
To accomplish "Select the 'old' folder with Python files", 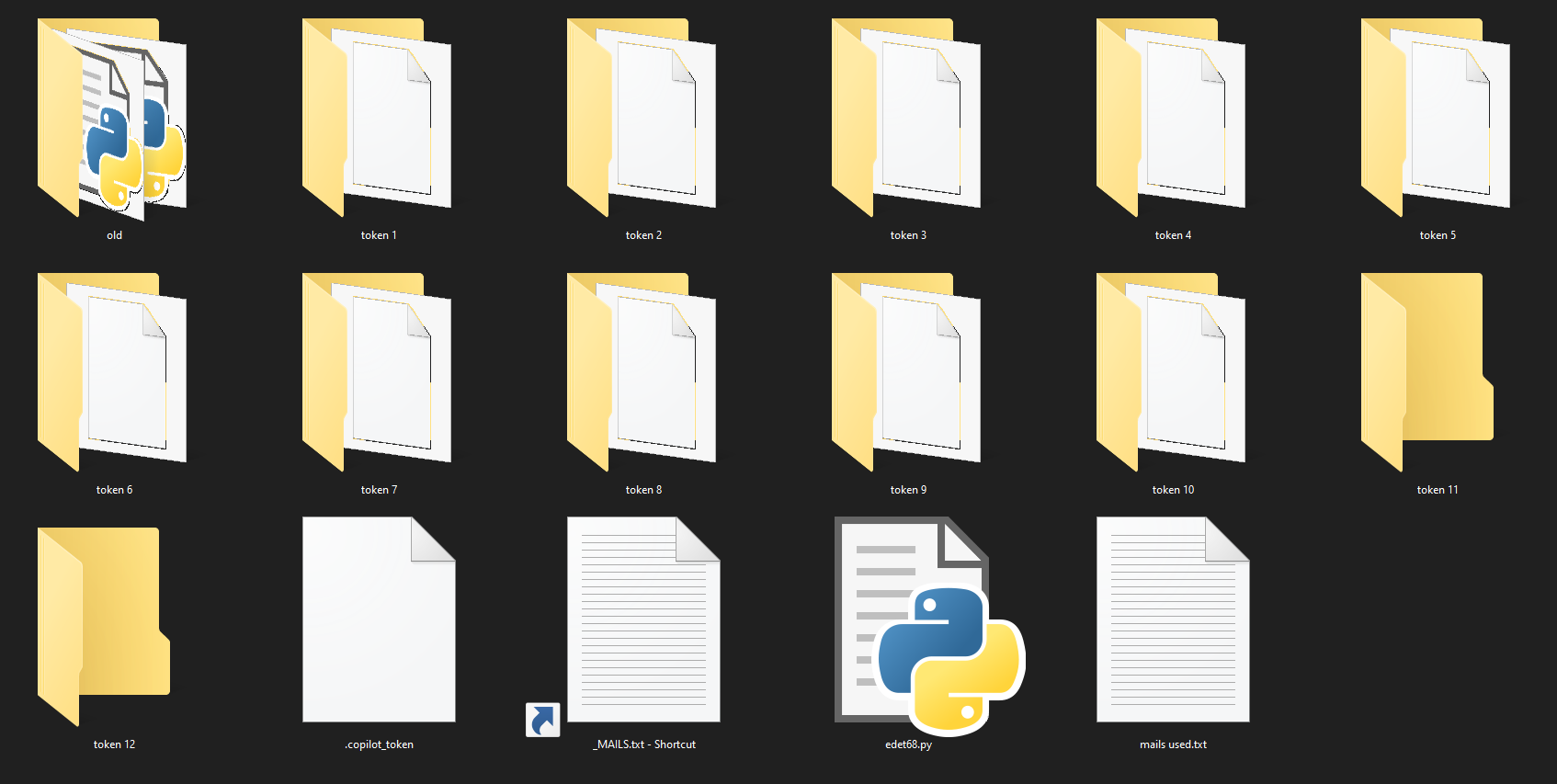I will pyautogui.click(x=112, y=119).
